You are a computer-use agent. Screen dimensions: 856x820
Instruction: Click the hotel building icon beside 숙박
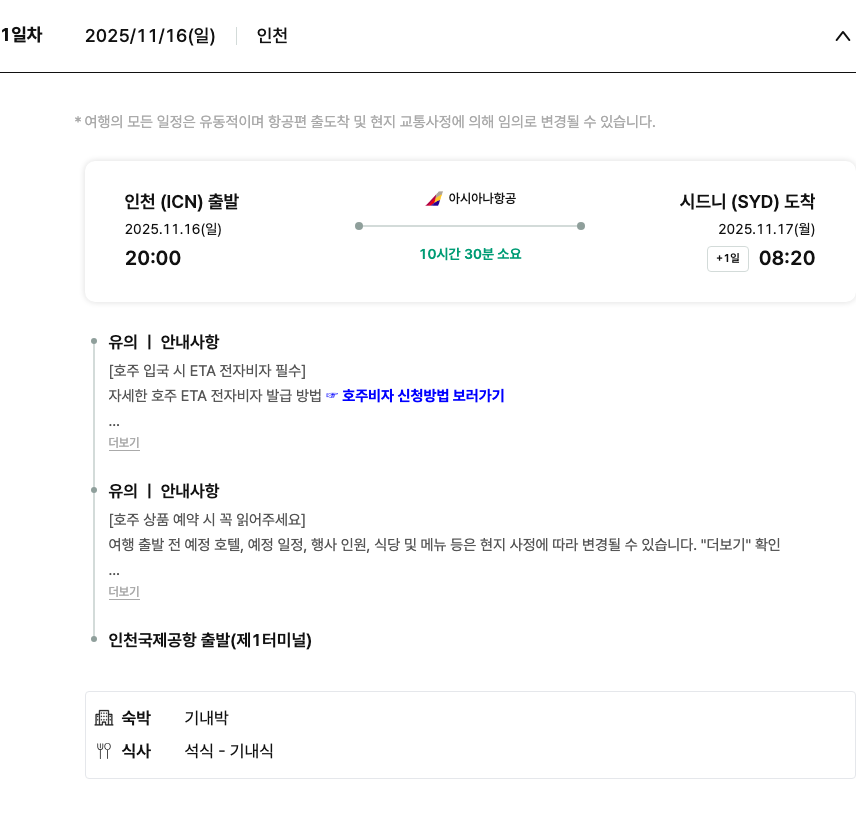click(x=104, y=718)
